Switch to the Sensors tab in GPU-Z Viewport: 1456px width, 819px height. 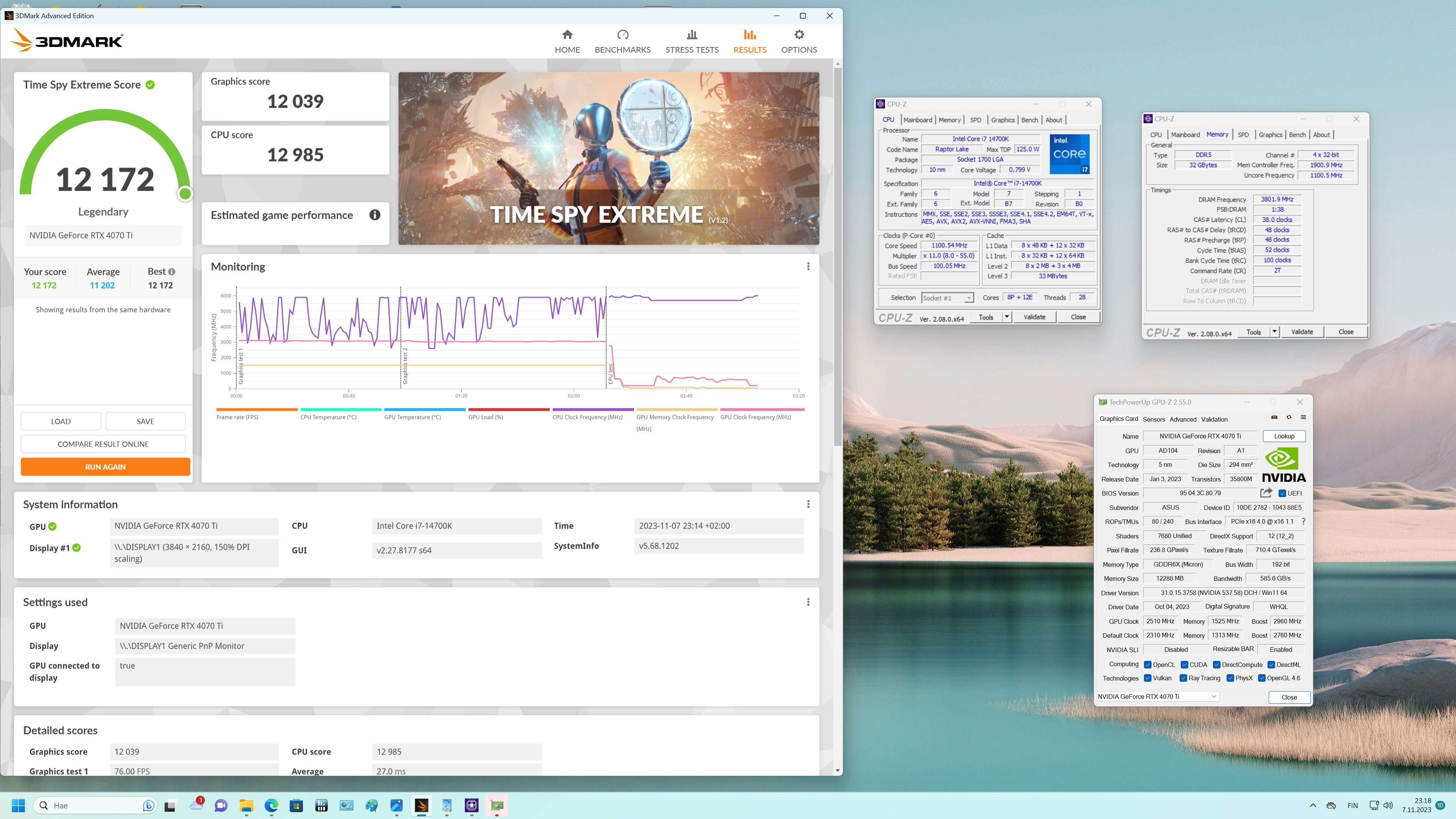1153,419
